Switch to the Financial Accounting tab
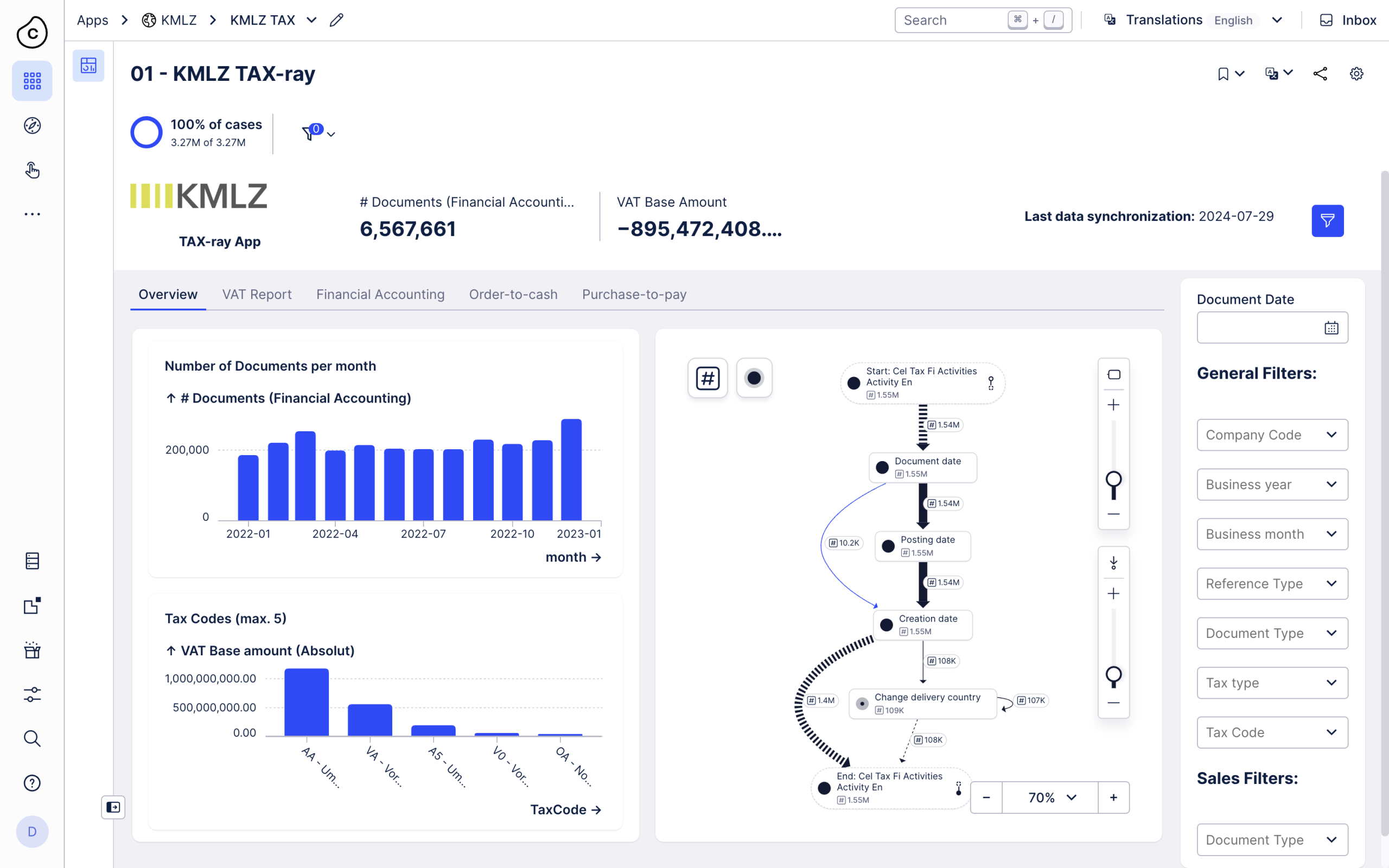Screen dimensions: 1389x868 (380, 295)
